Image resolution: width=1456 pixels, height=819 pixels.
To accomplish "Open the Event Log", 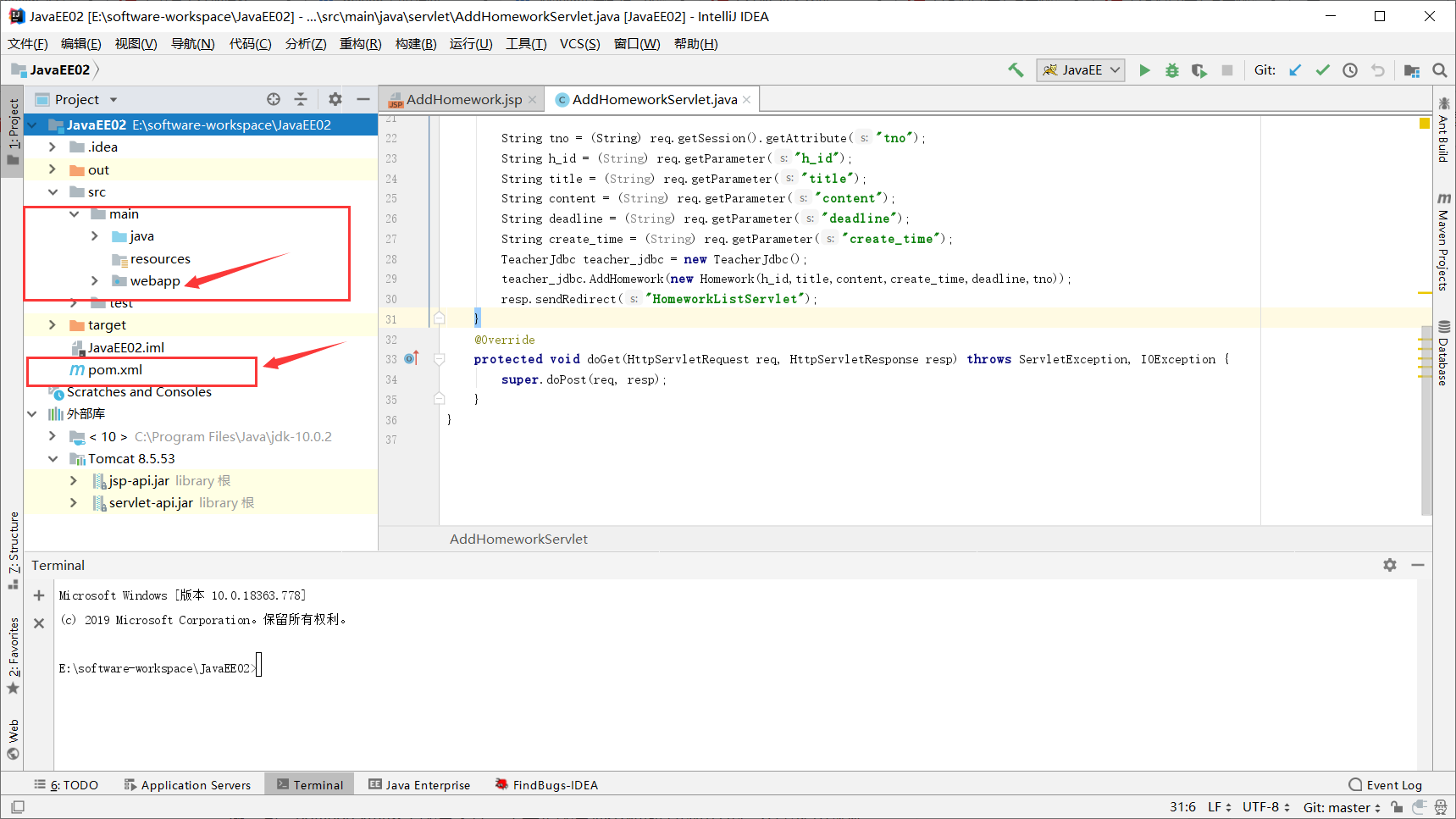I will [x=1386, y=785].
